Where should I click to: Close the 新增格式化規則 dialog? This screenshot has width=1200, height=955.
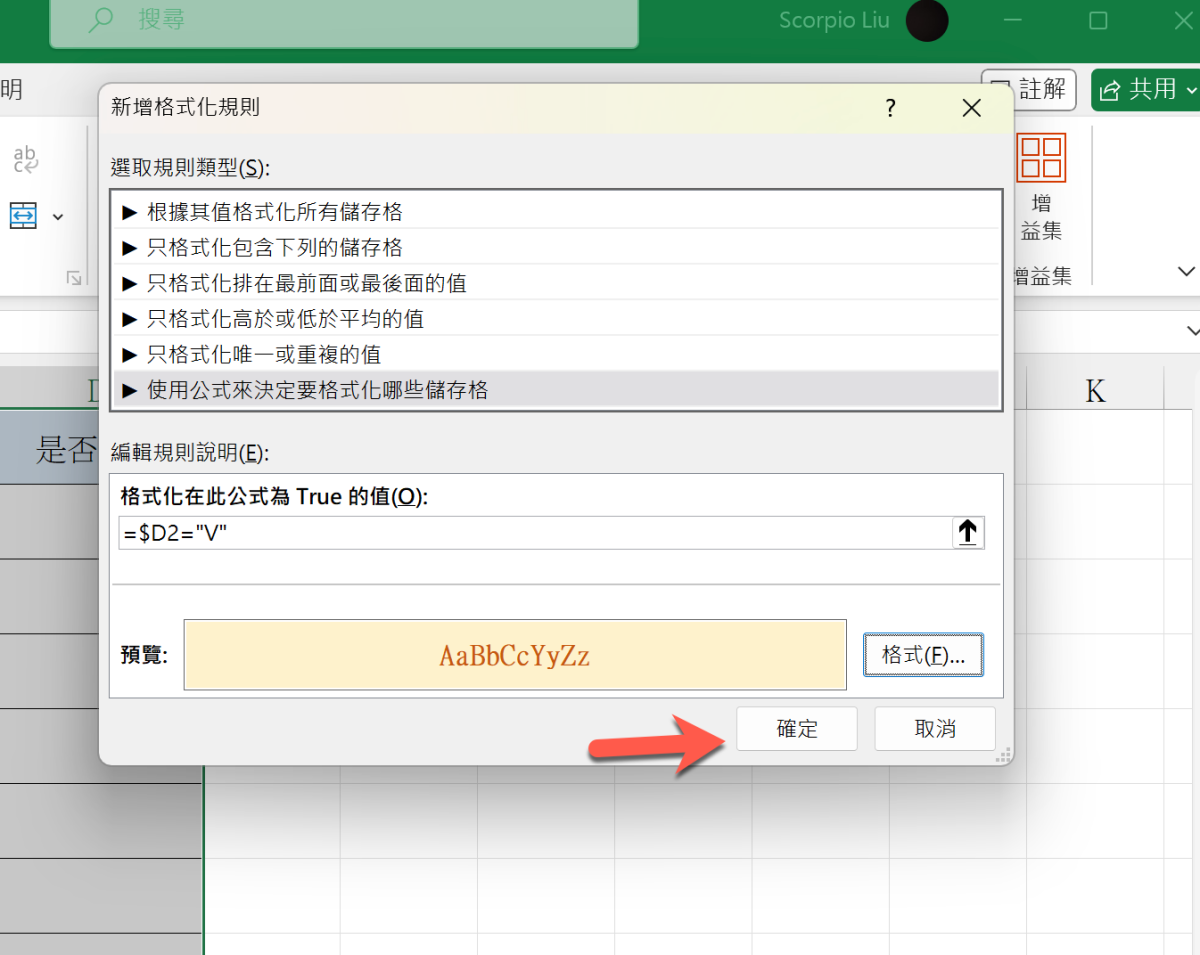[x=971, y=108]
